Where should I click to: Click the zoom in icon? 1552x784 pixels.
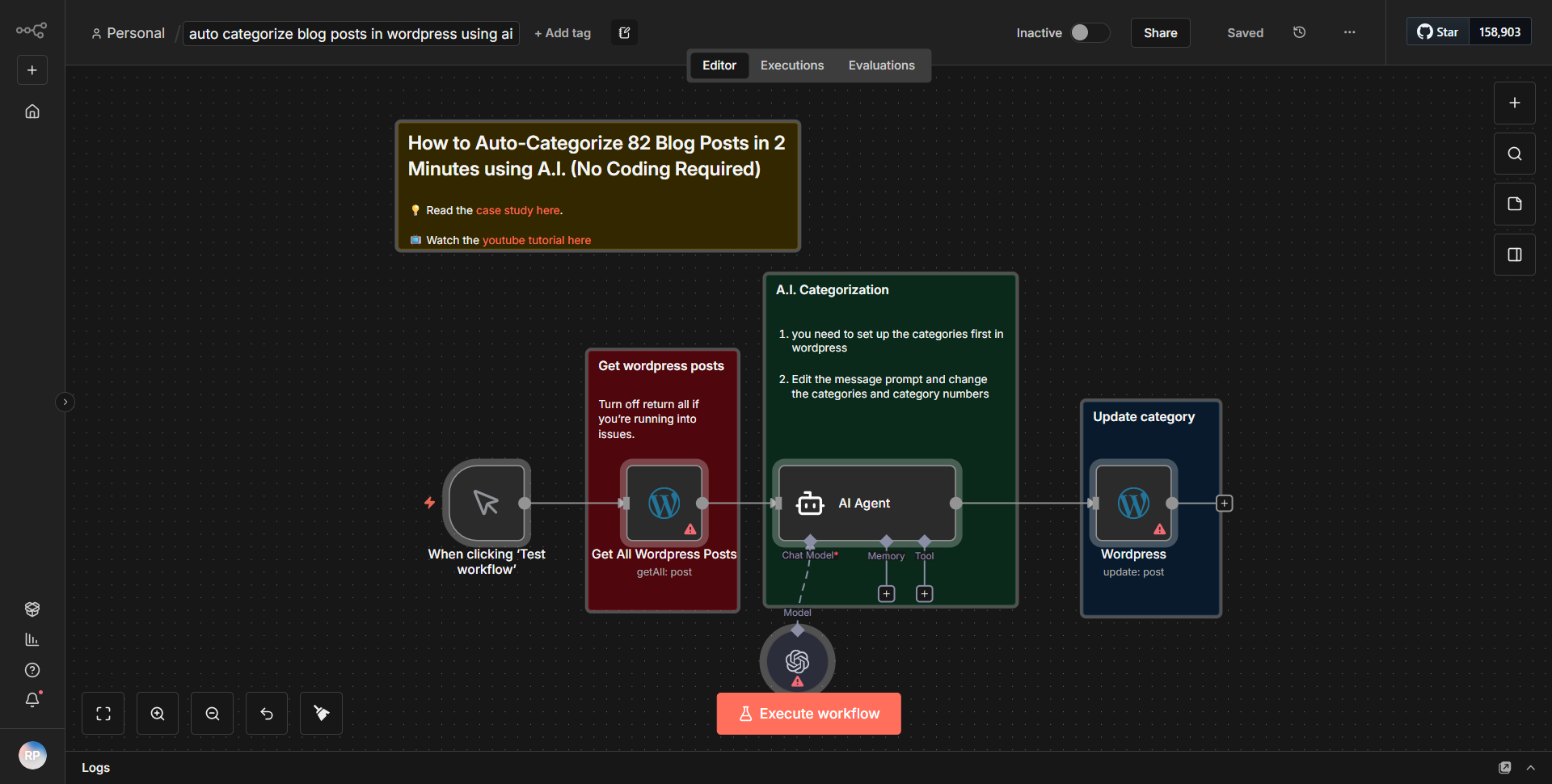(x=158, y=714)
